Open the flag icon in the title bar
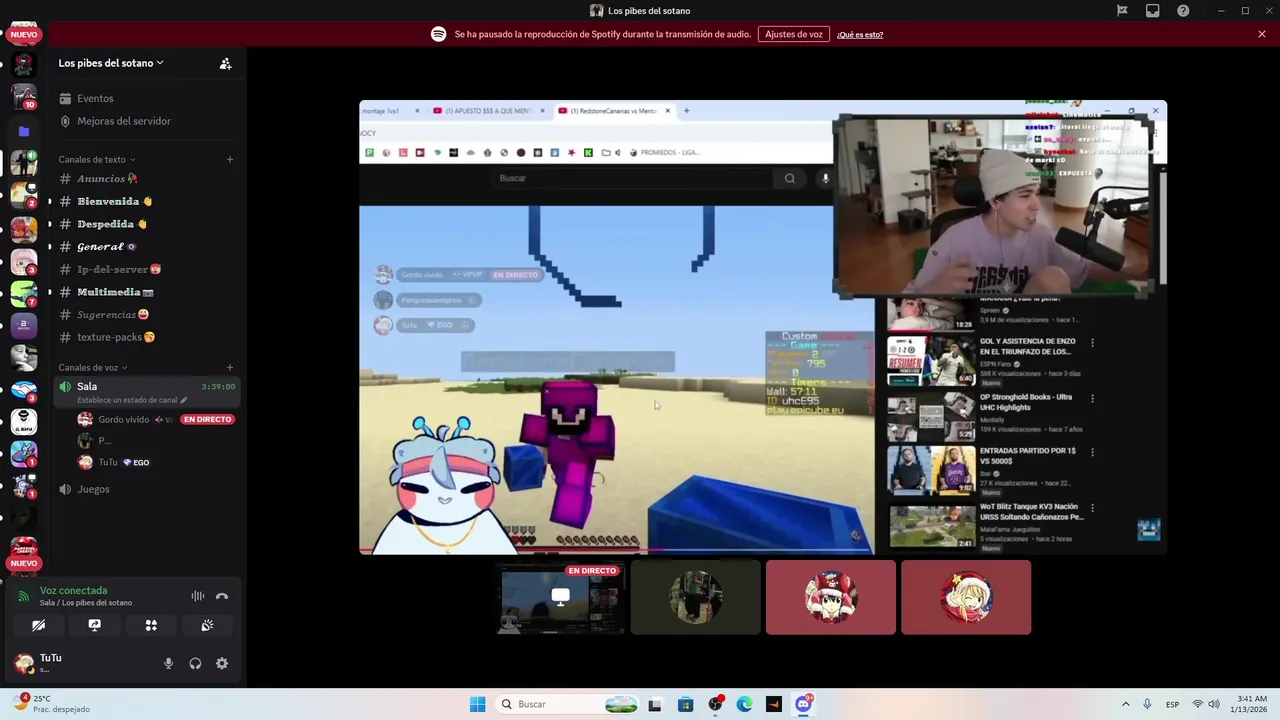The image size is (1280, 720). (x=1122, y=11)
